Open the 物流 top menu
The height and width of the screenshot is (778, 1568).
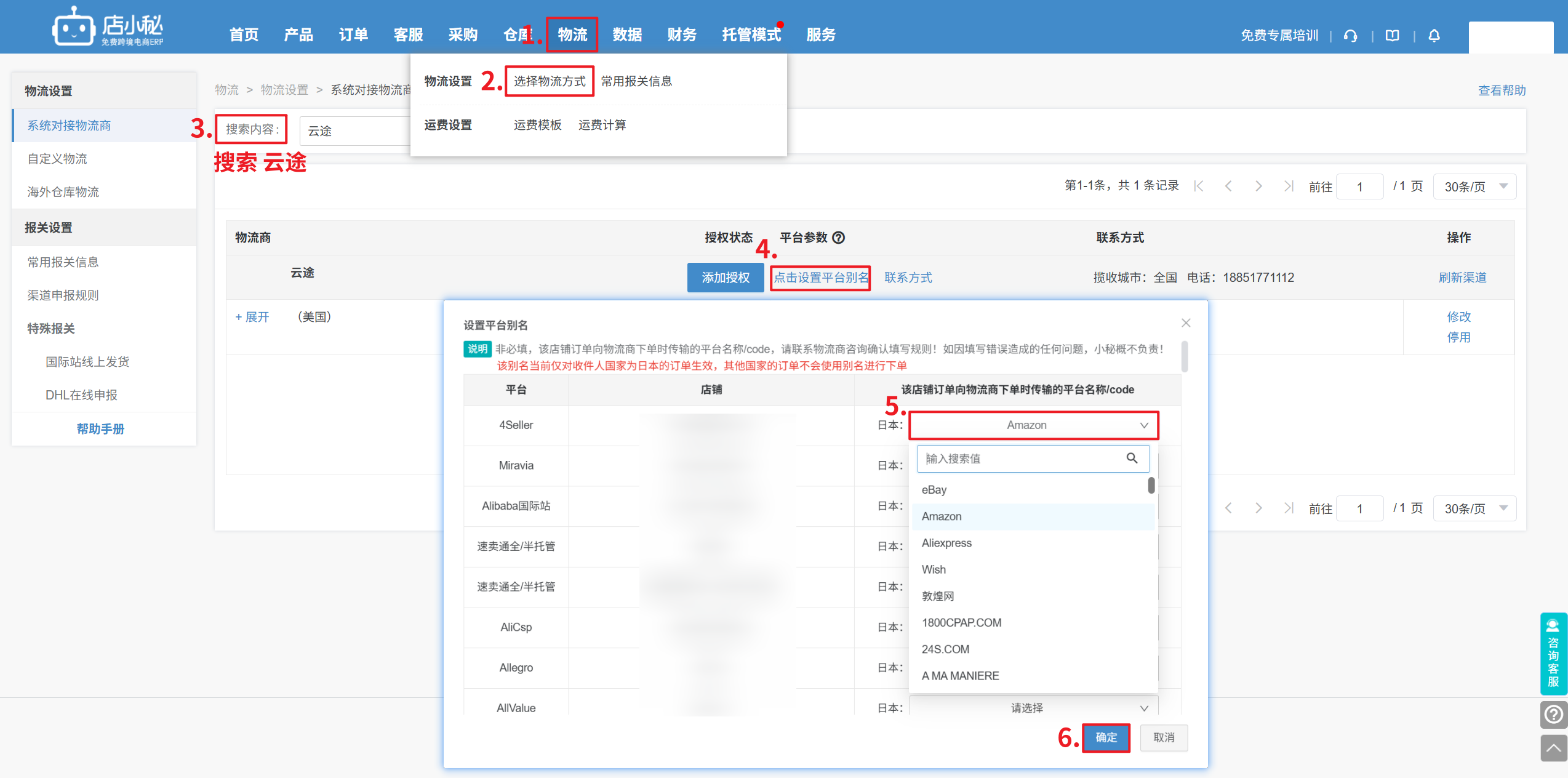click(572, 34)
